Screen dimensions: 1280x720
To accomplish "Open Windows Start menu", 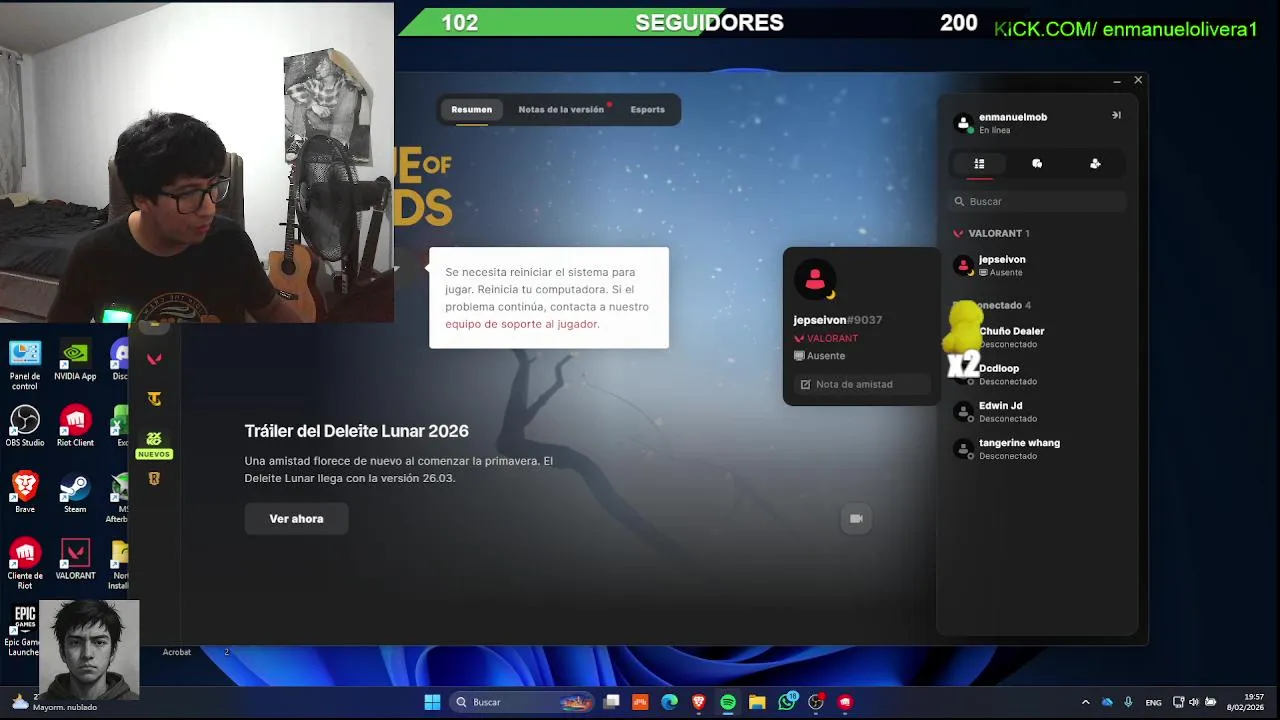I will (432, 702).
